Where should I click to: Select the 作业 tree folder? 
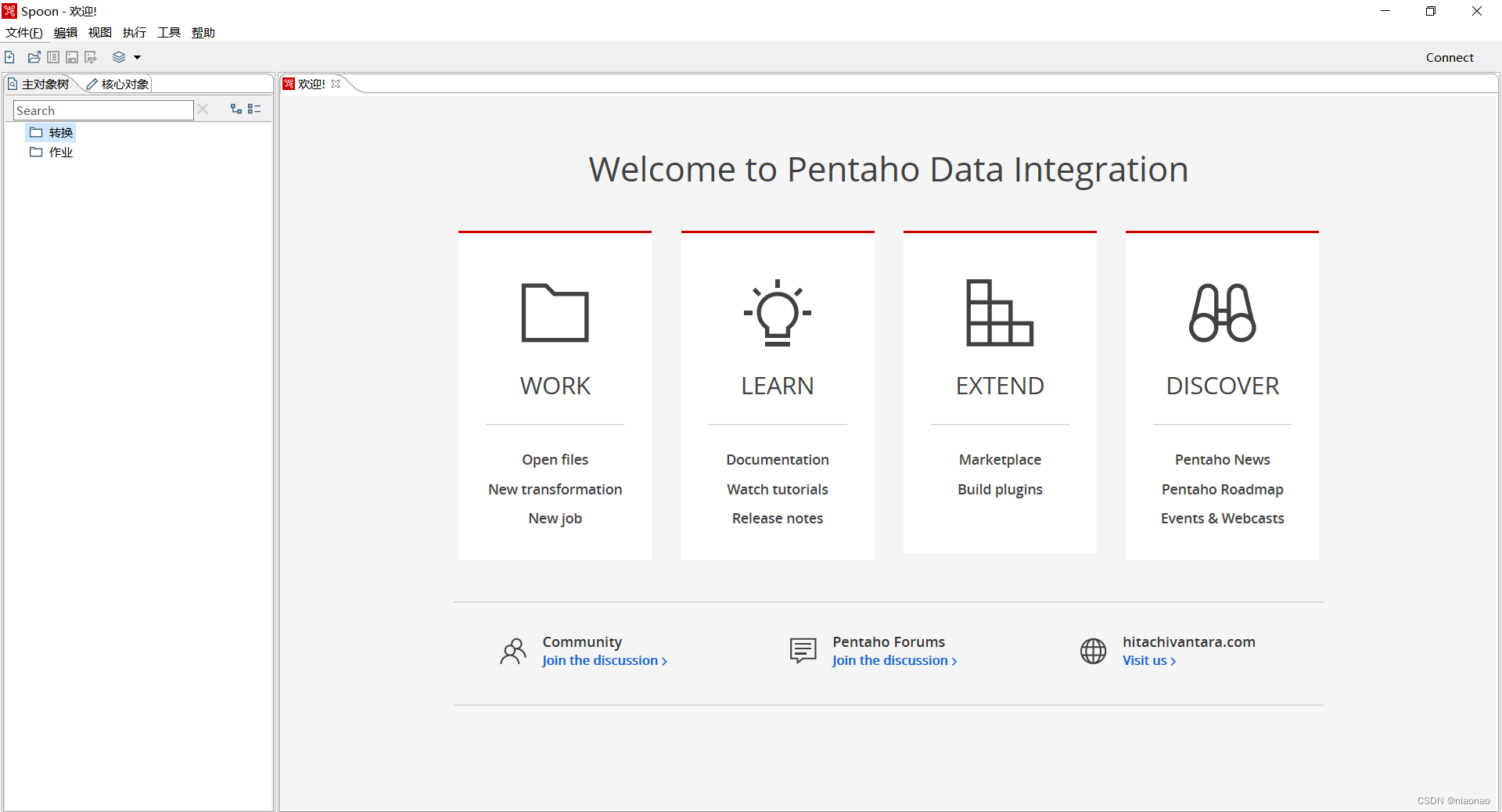click(x=52, y=152)
